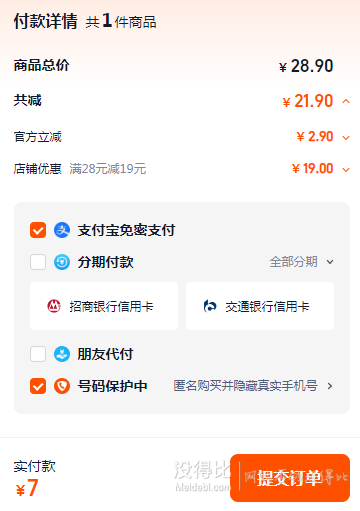Select 招商银行信用卡 payment option
Screen dimensions: 360x511
104,306
